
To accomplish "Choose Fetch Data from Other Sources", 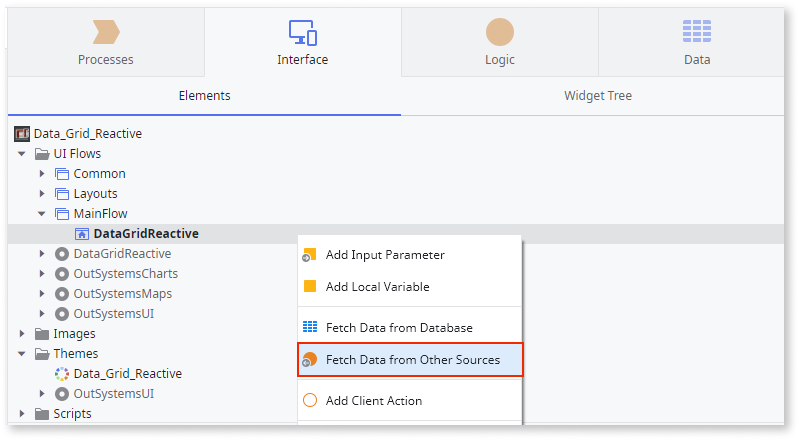I will [410, 360].
